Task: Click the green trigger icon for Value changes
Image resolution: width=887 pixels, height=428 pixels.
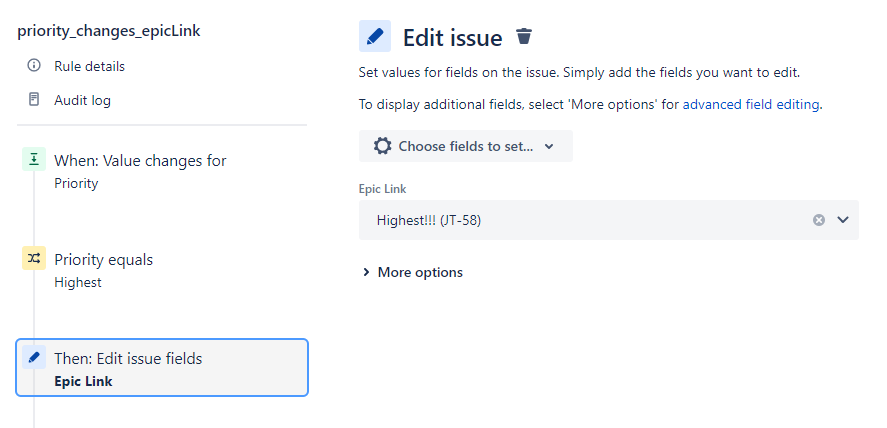Action: coord(34,159)
